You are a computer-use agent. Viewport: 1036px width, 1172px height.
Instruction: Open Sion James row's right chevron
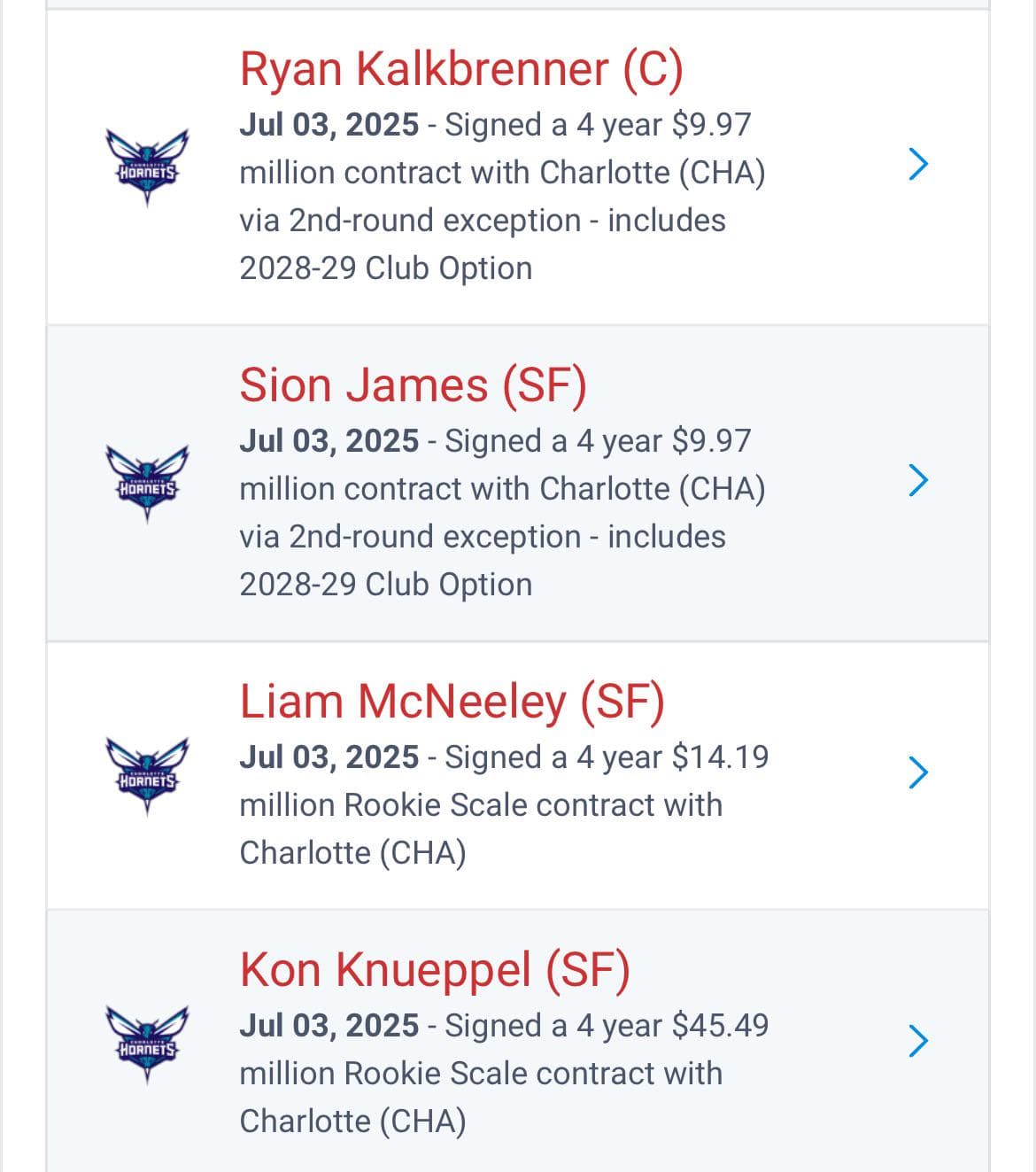918,479
